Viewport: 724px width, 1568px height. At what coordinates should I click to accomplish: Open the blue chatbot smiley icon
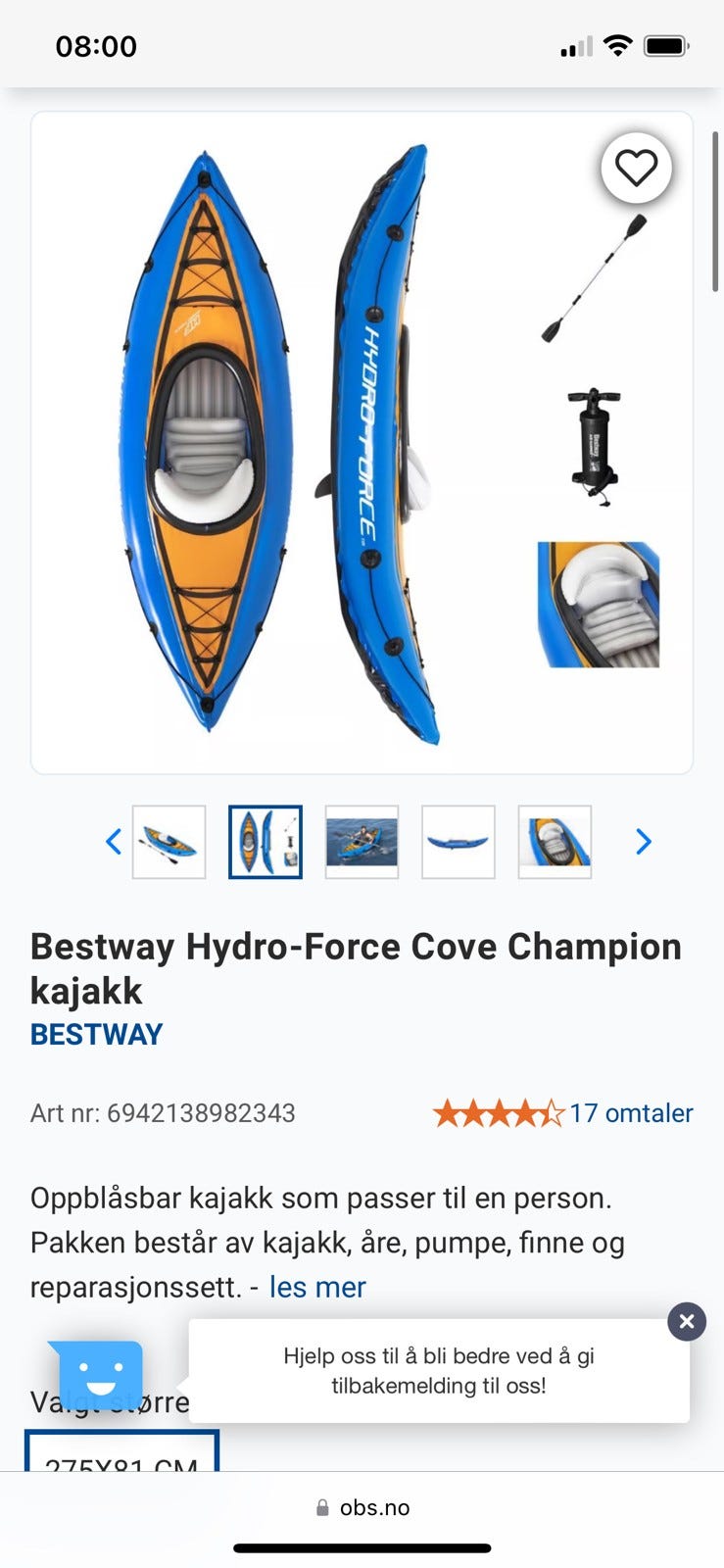tap(98, 1370)
